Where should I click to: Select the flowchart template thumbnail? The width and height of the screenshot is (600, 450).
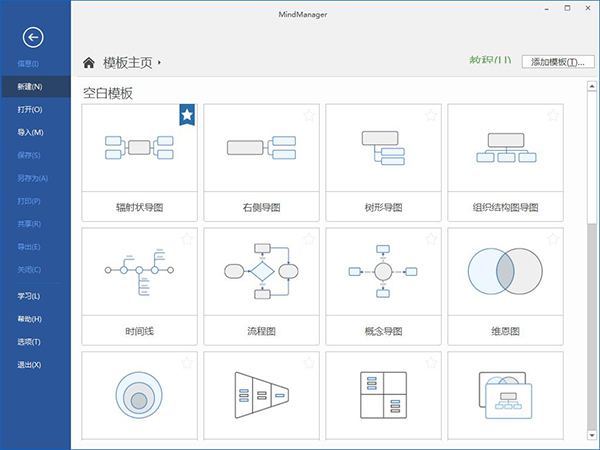tap(261, 271)
